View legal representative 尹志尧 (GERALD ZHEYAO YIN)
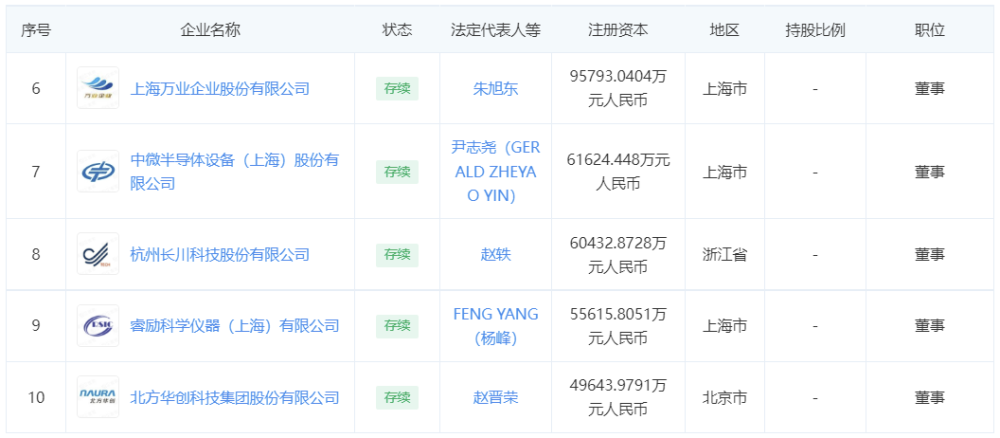Viewport: 1000px width, 438px height. (x=496, y=172)
